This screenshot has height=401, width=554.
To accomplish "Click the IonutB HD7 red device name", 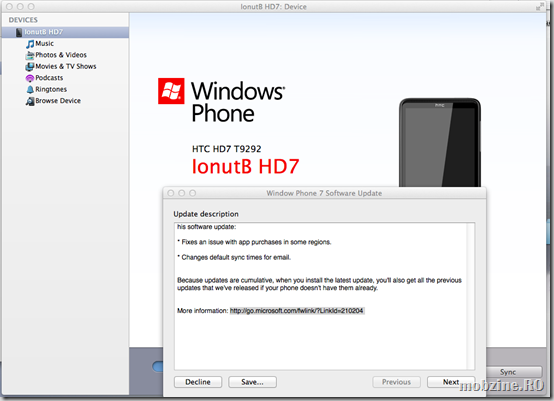I will pos(246,166).
